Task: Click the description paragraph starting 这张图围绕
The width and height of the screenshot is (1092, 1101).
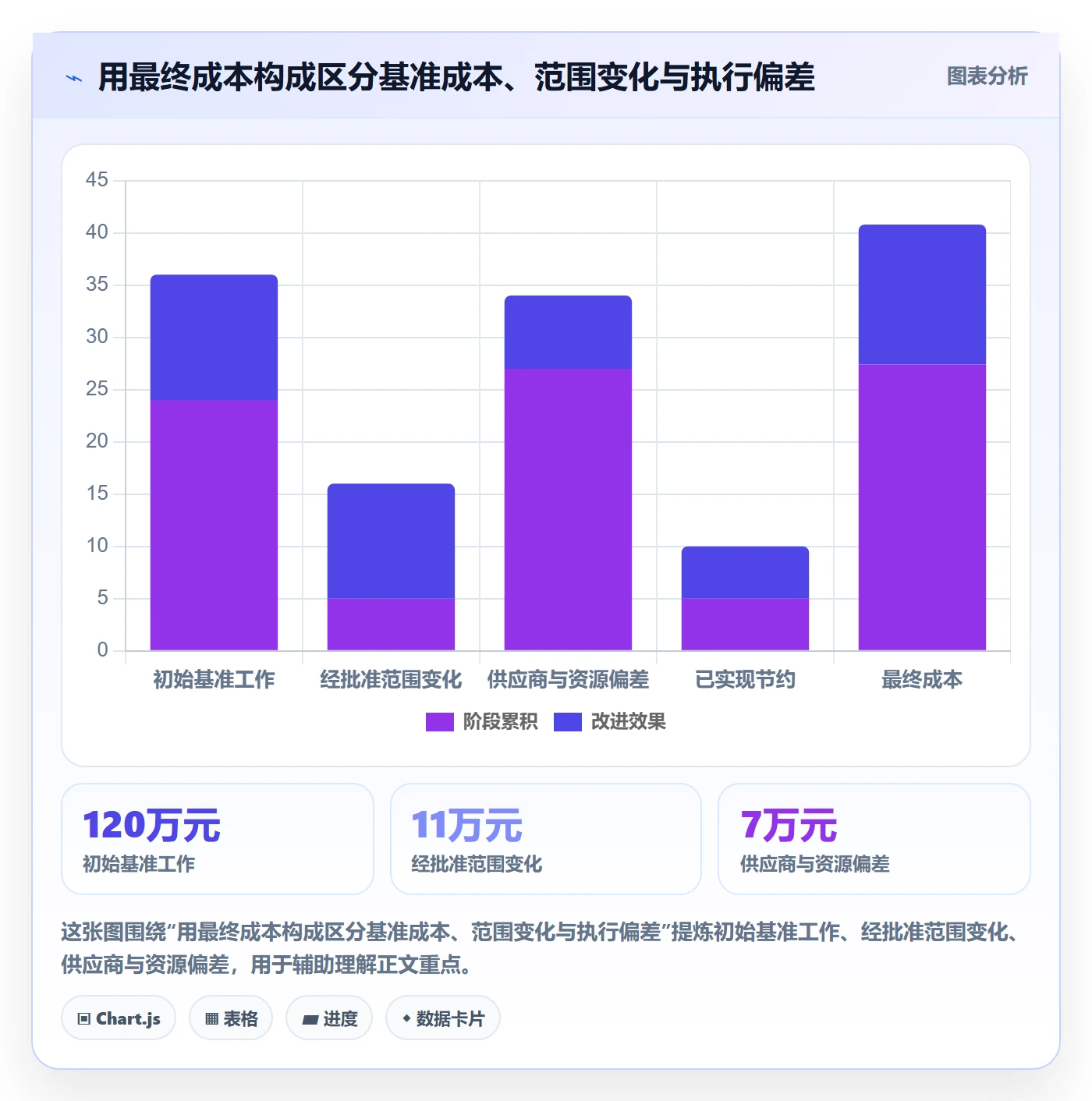Action: [541, 948]
